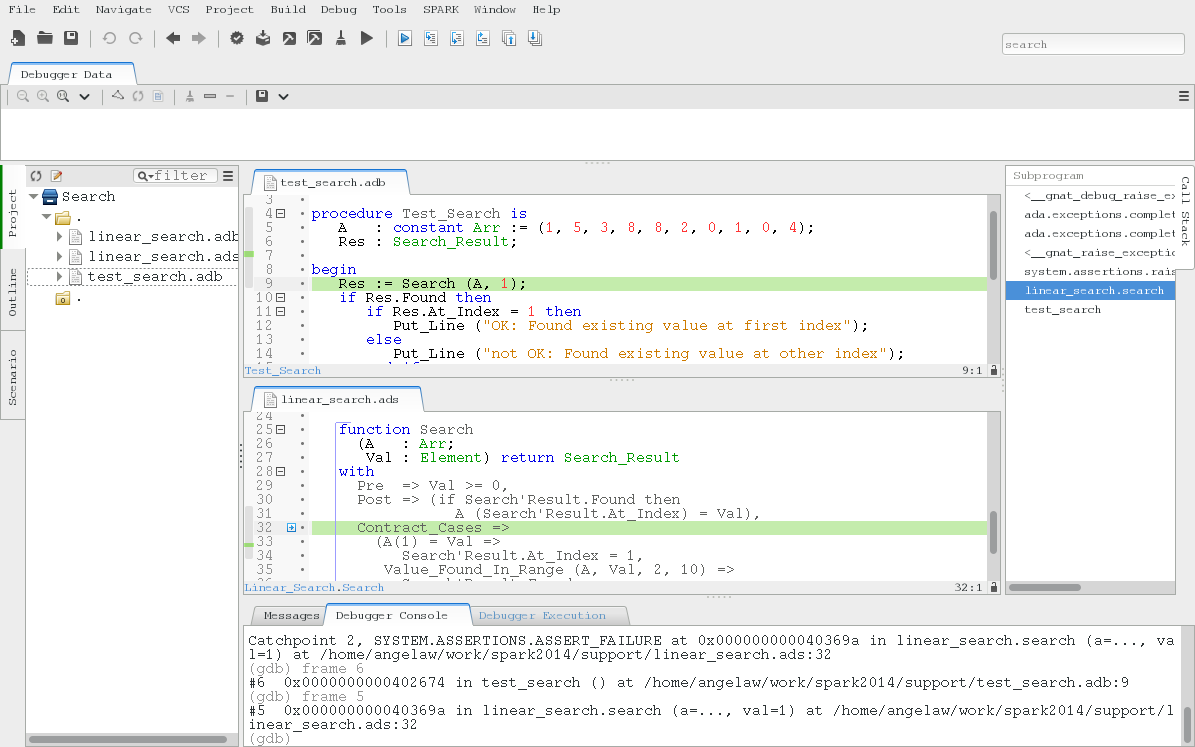Run main with the black play icon

point(367,38)
